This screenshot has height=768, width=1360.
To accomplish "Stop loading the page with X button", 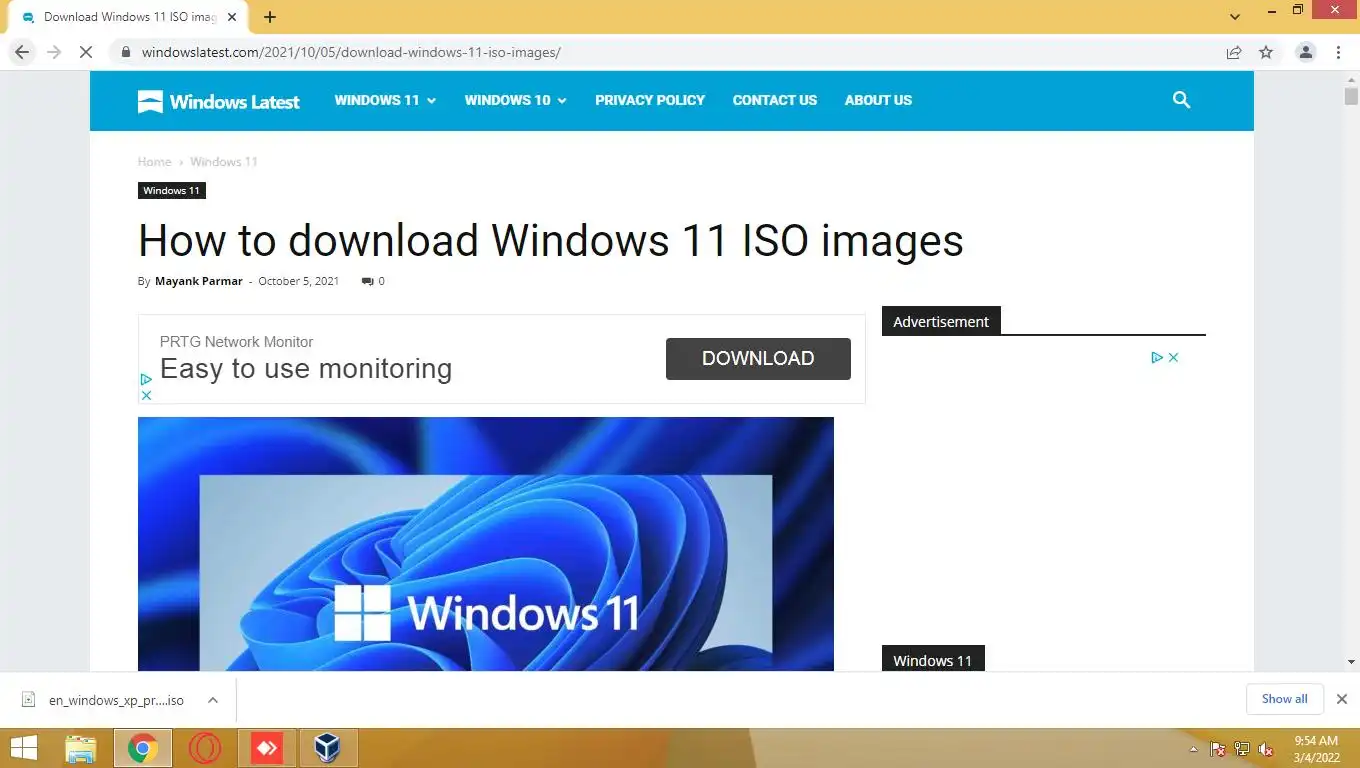I will click(x=87, y=52).
